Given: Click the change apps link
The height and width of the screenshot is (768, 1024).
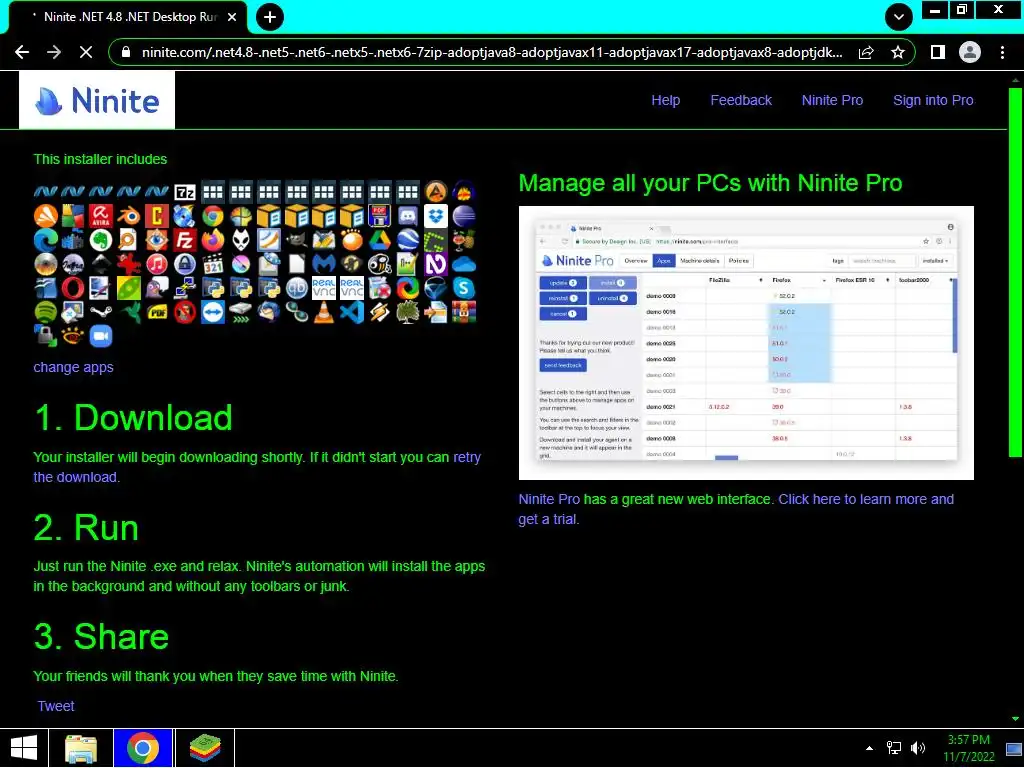Looking at the screenshot, I should point(73,367).
